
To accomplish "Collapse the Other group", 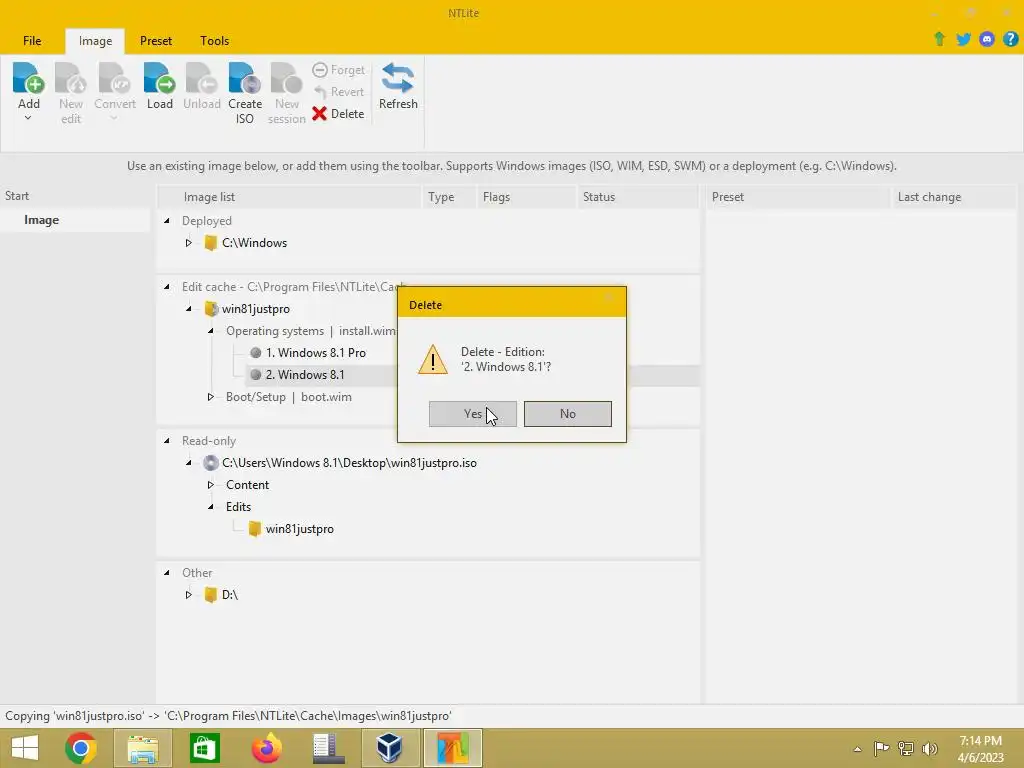I will [x=167, y=573].
